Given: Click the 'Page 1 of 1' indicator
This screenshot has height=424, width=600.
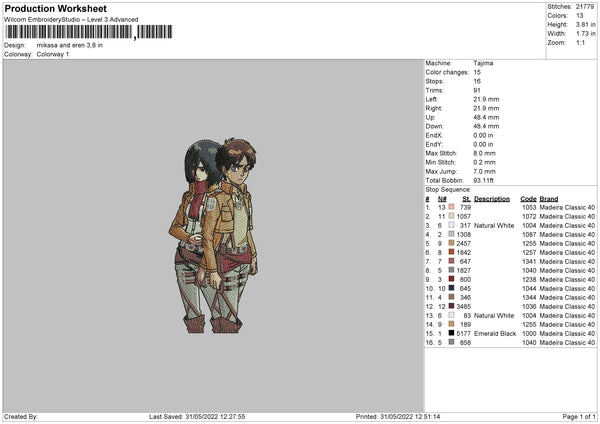Looking at the screenshot, I should (x=579, y=416).
